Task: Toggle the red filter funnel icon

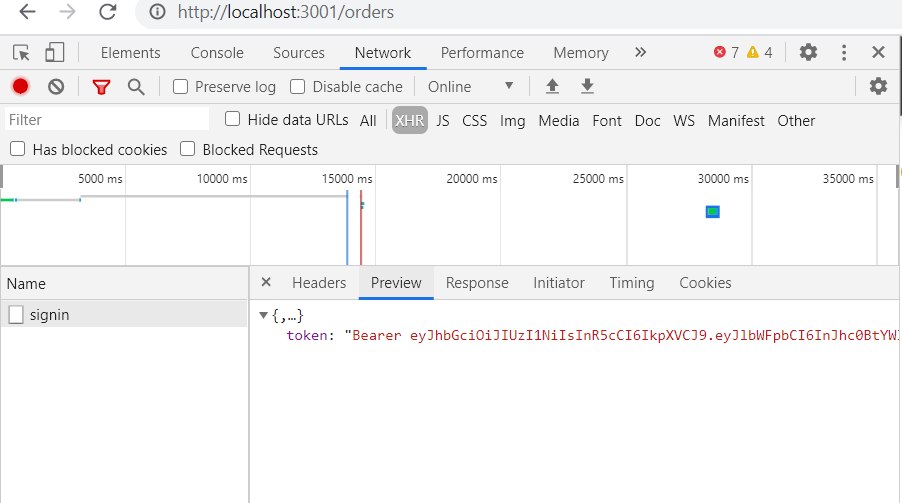Action: 101,87
